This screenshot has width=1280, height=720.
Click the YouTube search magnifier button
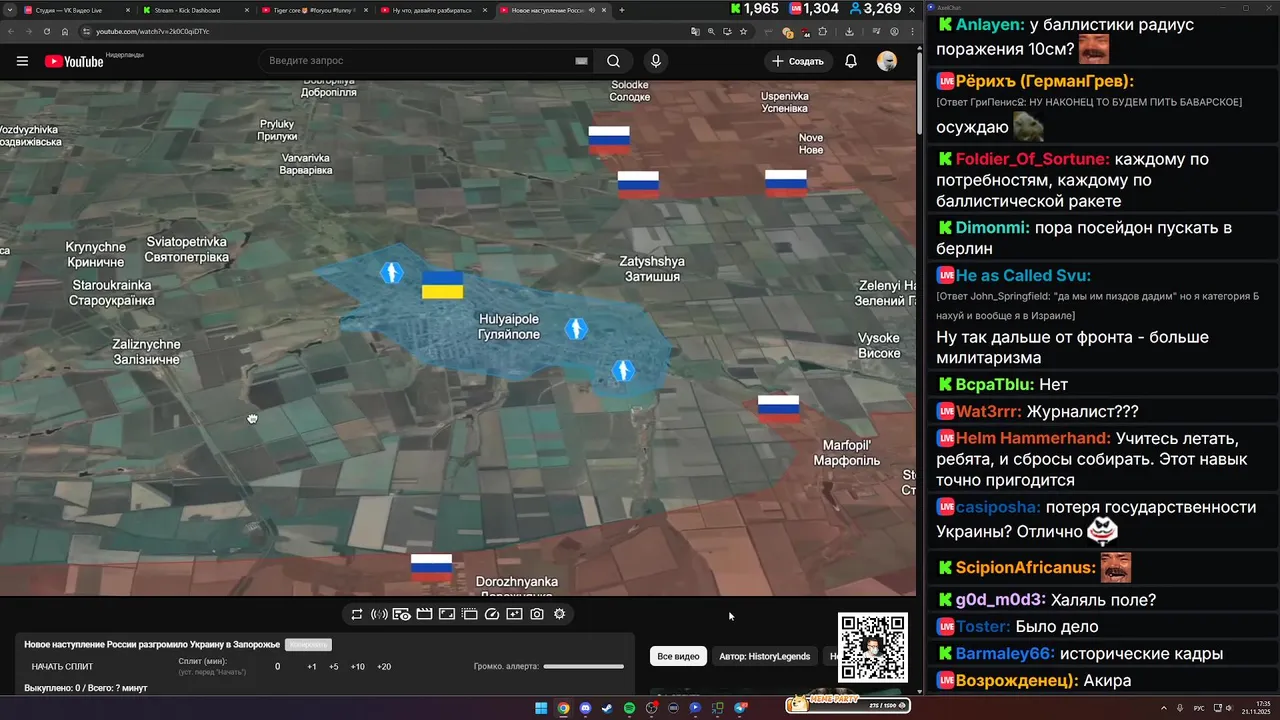613,61
